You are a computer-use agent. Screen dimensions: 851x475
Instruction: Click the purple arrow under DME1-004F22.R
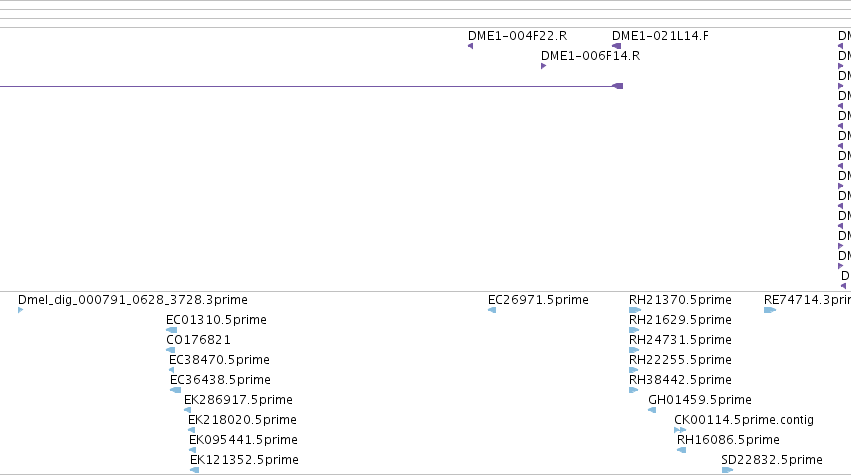(x=471, y=46)
